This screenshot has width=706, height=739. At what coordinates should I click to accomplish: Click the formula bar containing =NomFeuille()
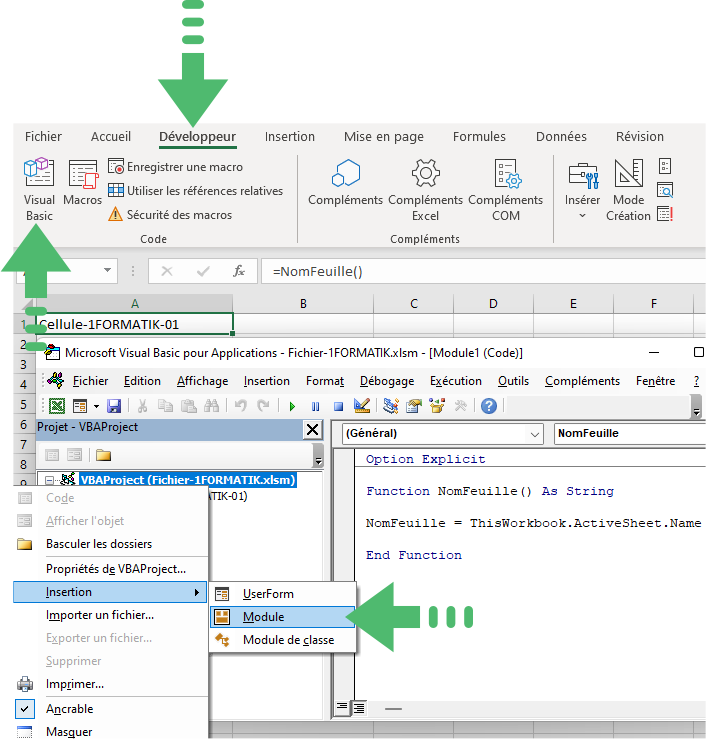click(x=483, y=271)
